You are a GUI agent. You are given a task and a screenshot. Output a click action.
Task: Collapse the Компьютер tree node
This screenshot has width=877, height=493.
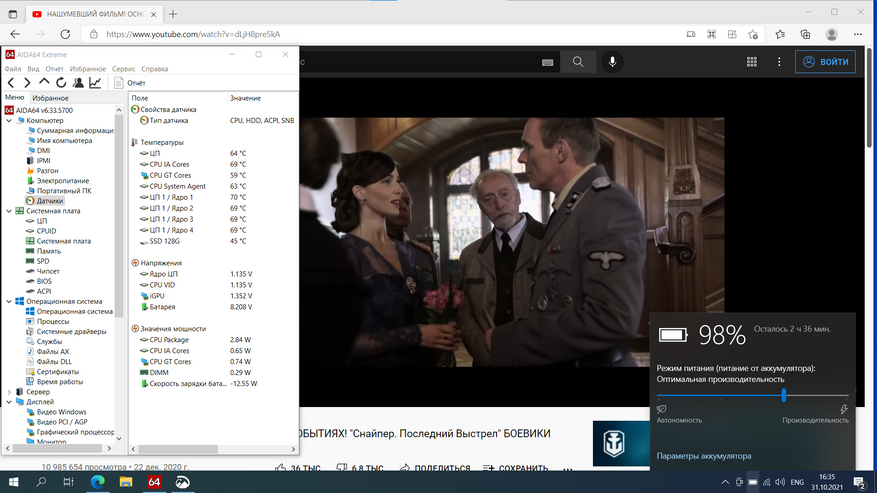coord(9,120)
